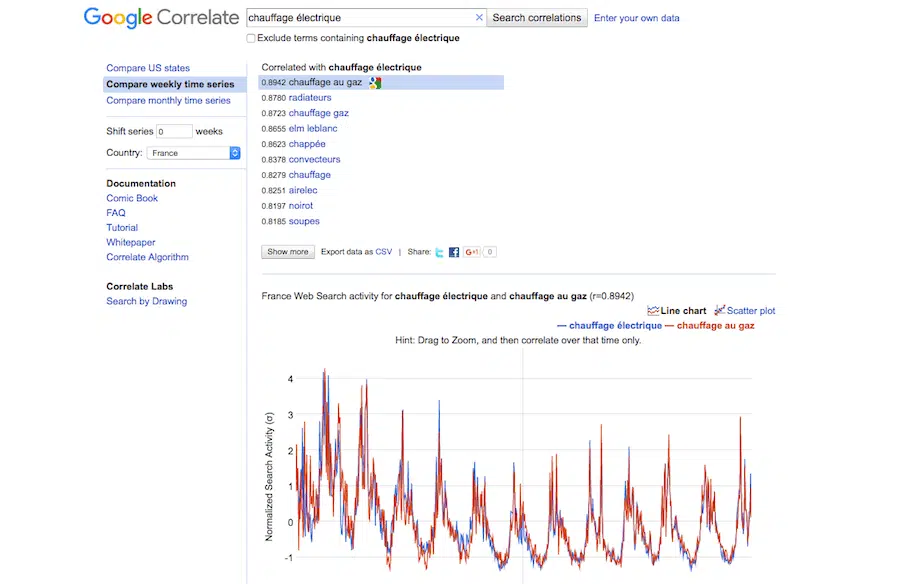
Task: Select Compare monthly time series
Action: [x=168, y=100]
